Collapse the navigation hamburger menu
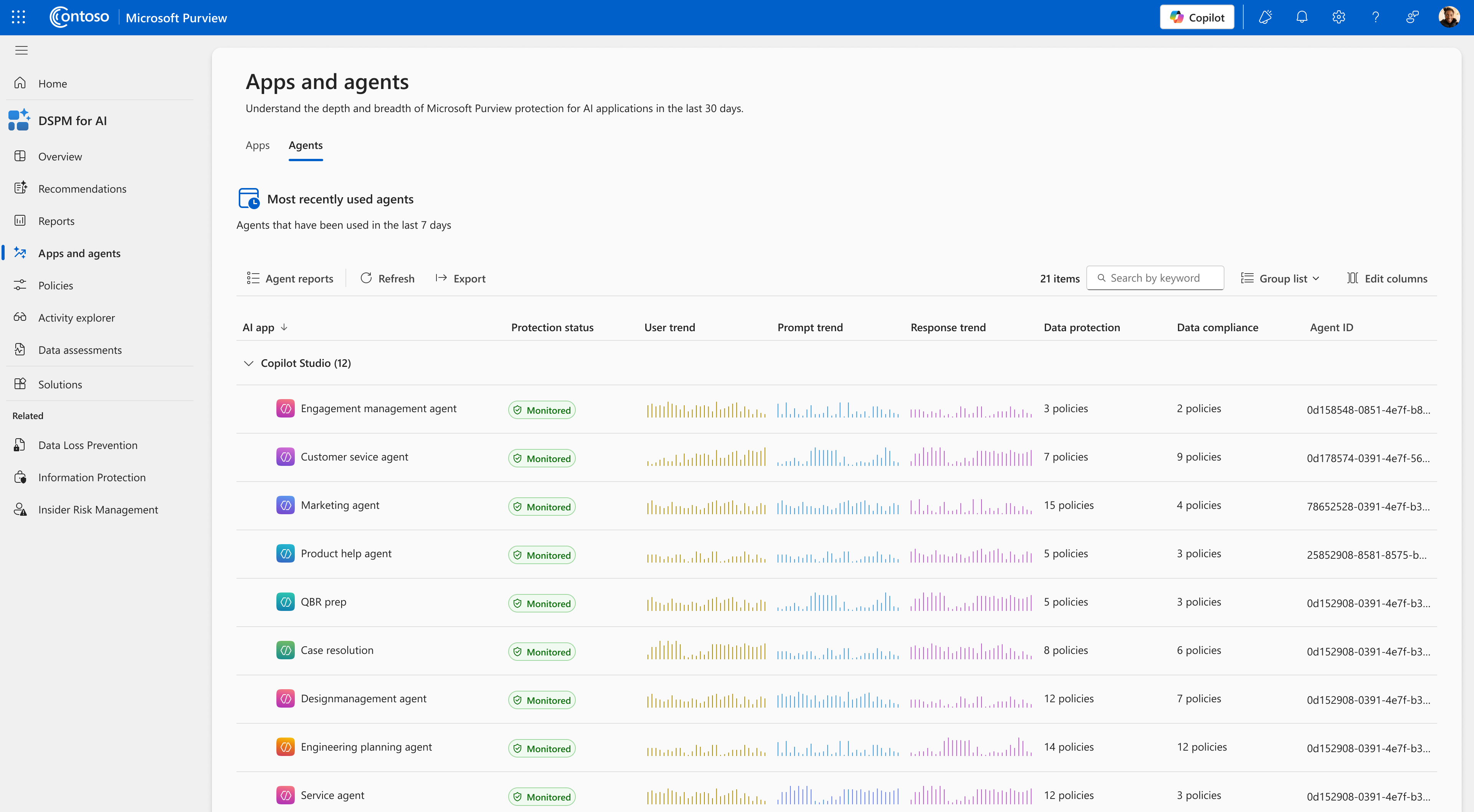Image resolution: width=1474 pixels, height=812 pixels. pyautogui.click(x=21, y=50)
